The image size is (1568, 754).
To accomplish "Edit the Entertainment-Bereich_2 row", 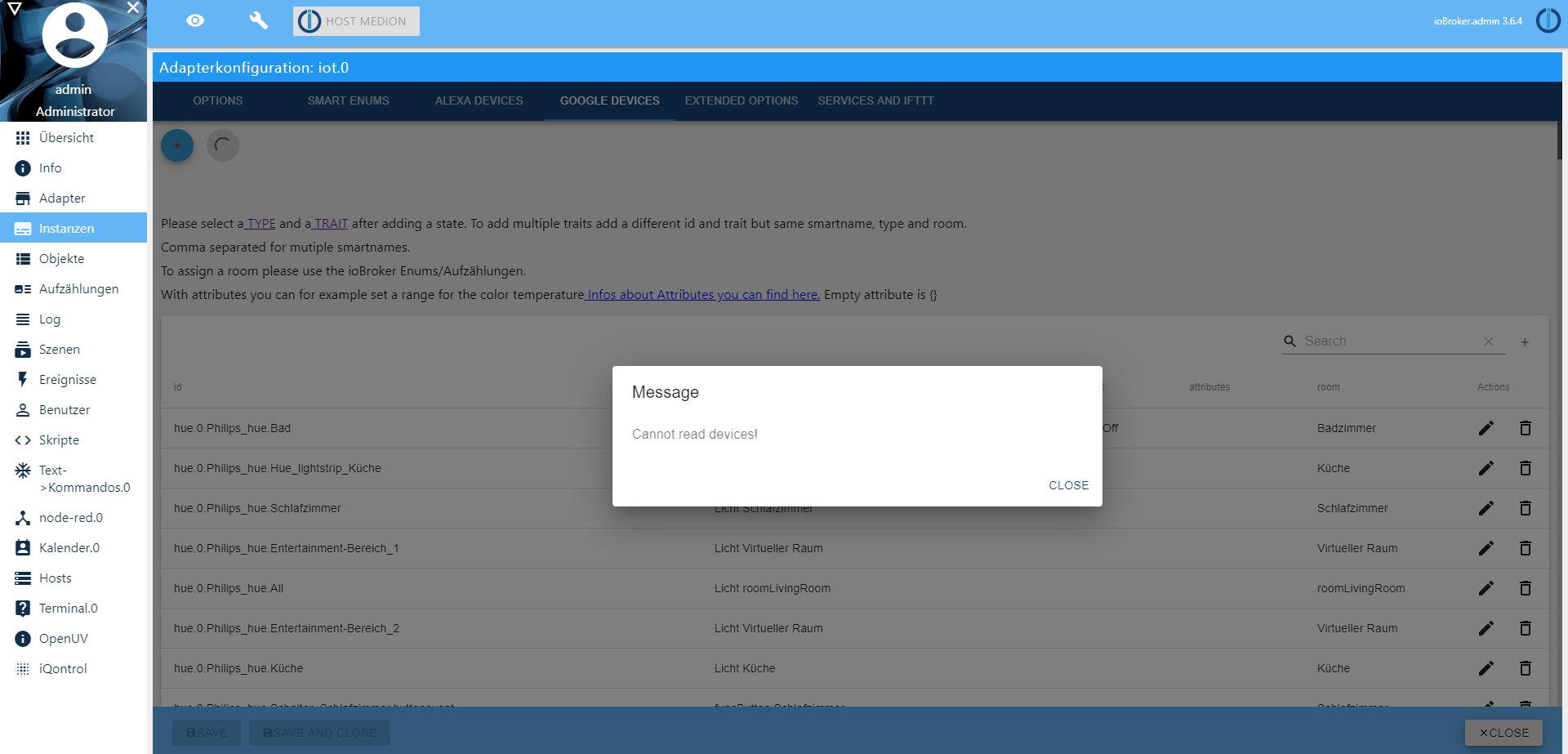I will (x=1486, y=628).
